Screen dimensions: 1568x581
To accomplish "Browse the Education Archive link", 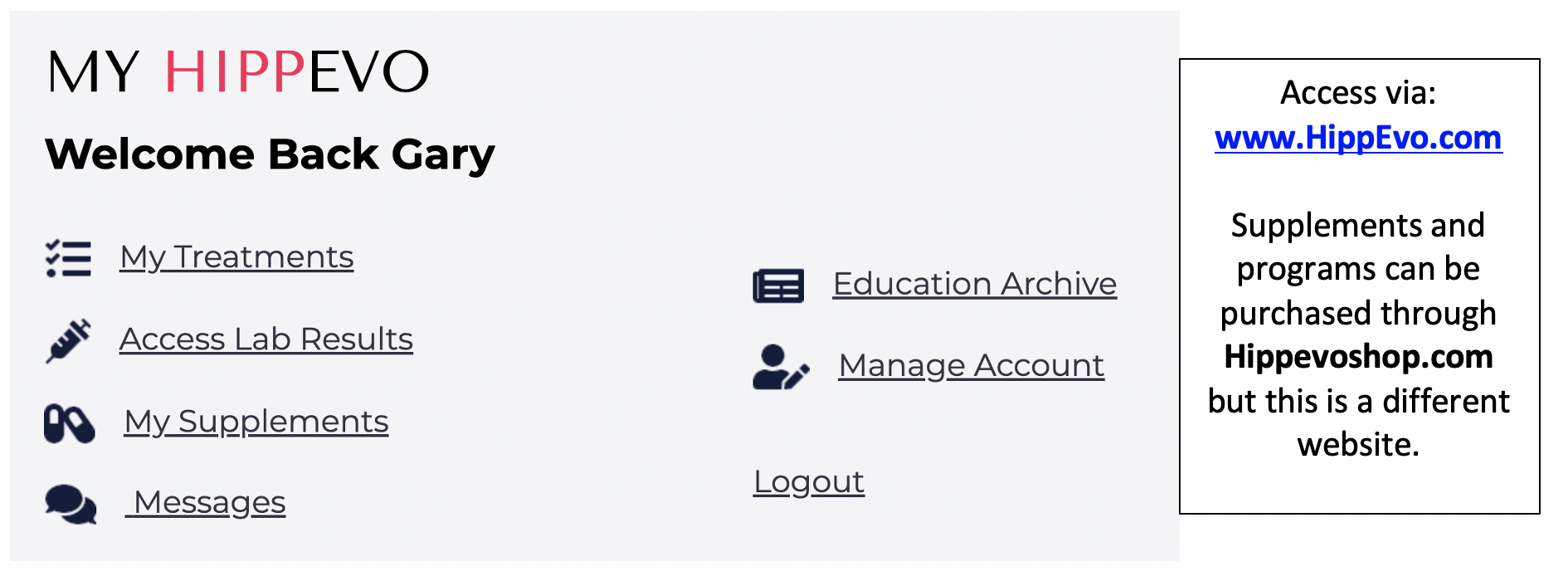I will click(975, 284).
